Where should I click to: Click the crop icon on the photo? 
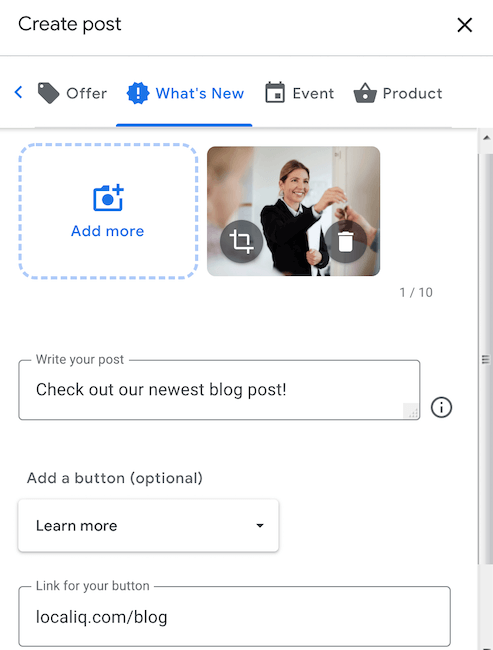pos(241,242)
